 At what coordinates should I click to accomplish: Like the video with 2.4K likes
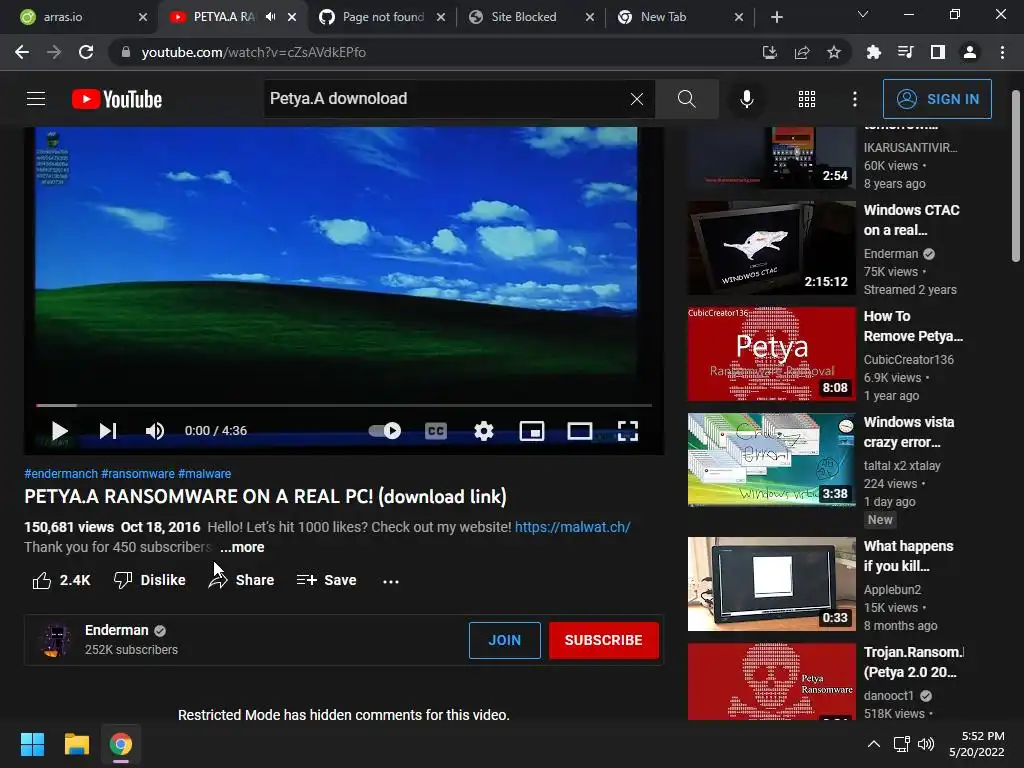[x=61, y=580]
